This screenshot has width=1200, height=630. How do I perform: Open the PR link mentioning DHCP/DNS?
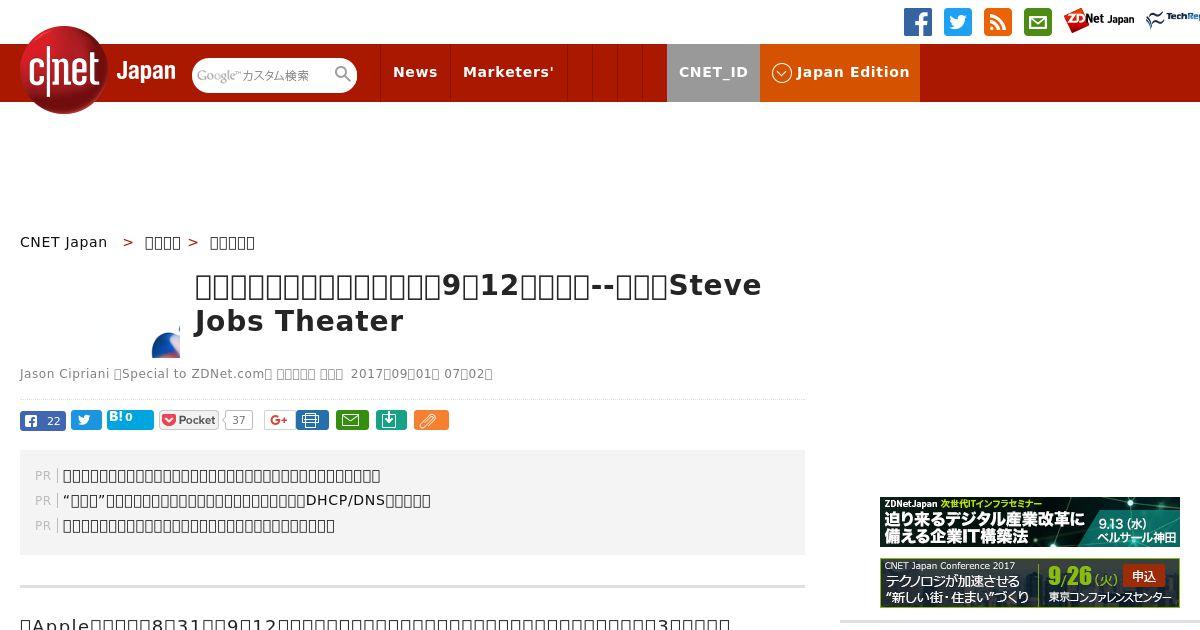[246, 500]
